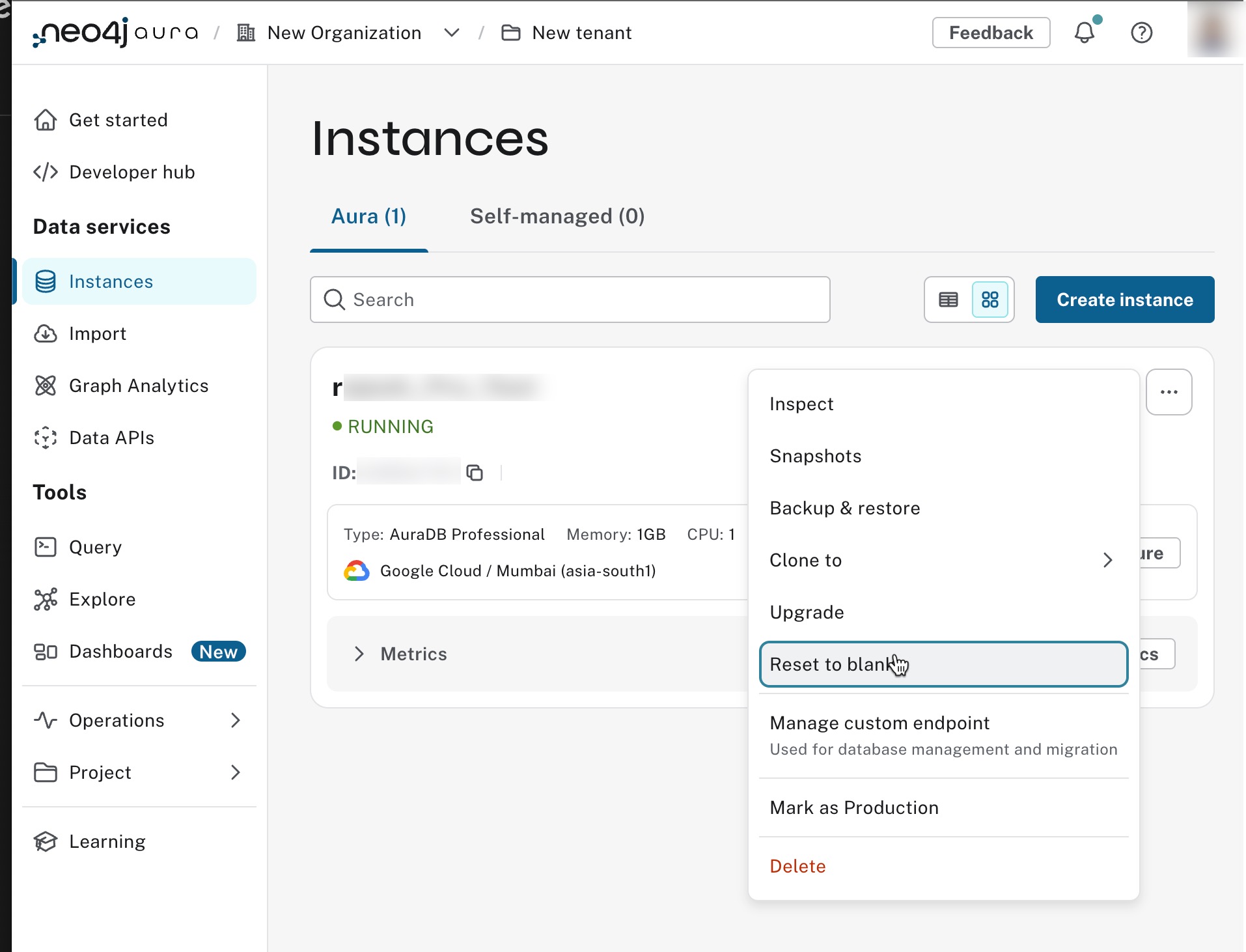Expand the Clone to submenu
The height and width of the screenshot is (952, 1246).
[943, 560]
